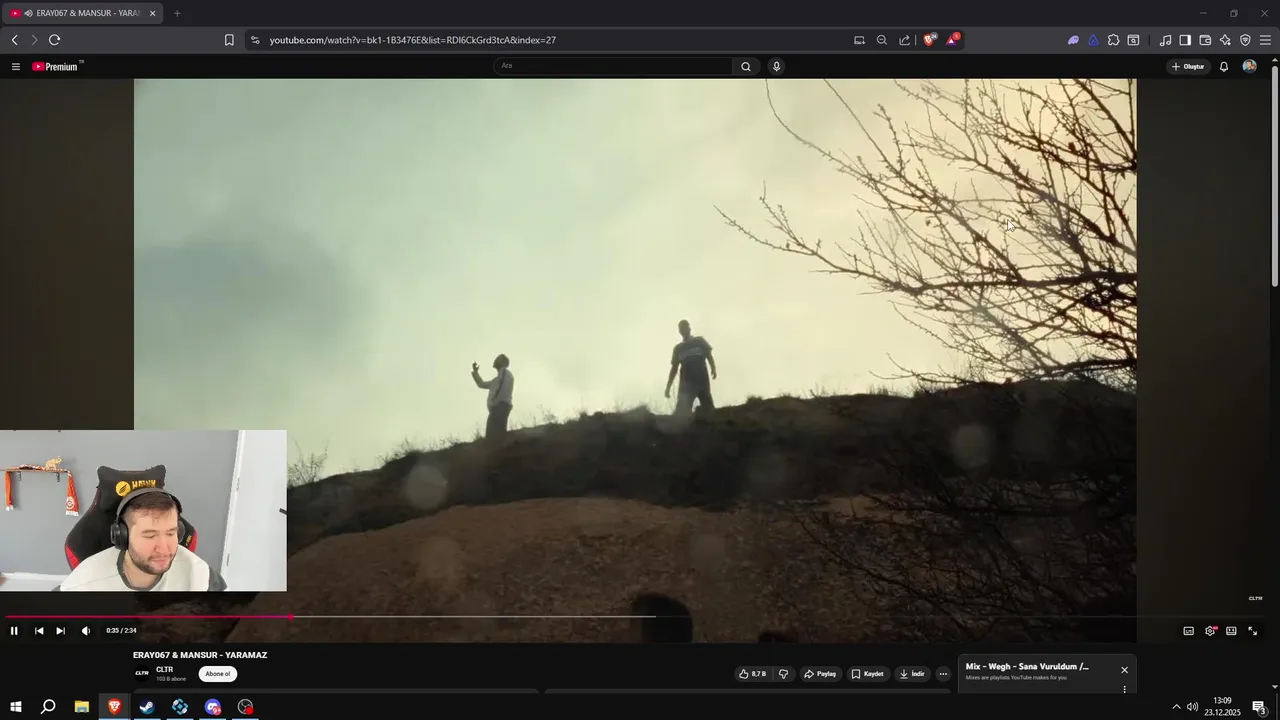
Task: Toggle the Brave sidebar panel
Action: 1185,40
